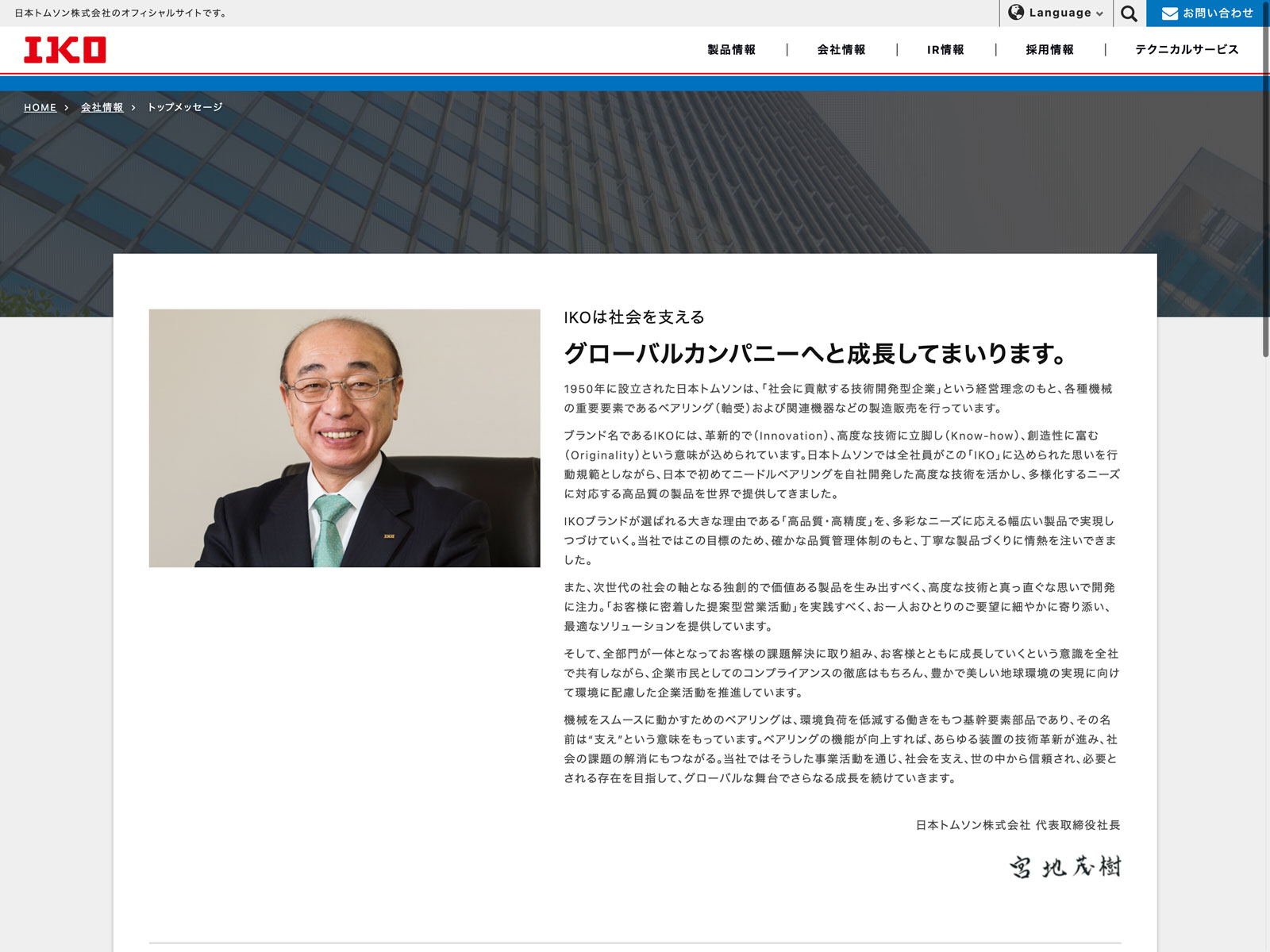The height and width of the screenshot is (952, 1270).
Task: Click the red IKO logo
Action: tap(65, 50)
